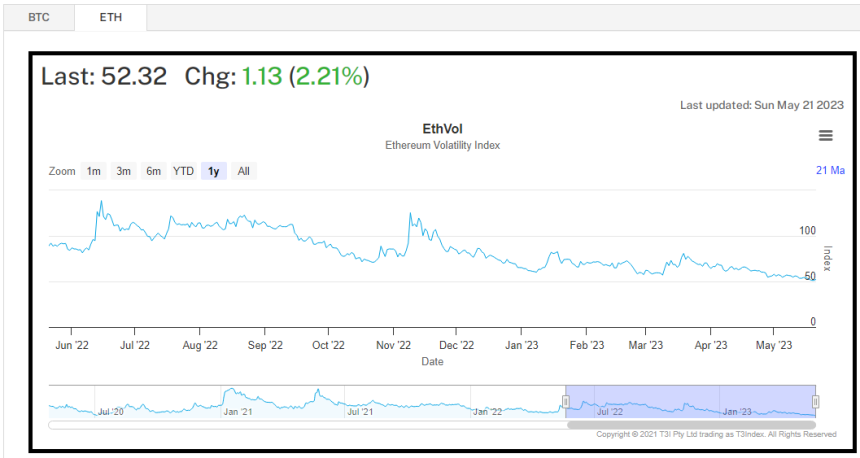The width and height of the screenshot is (860, 458).
Task: Click the EthVol chart title
Action: 442,129
